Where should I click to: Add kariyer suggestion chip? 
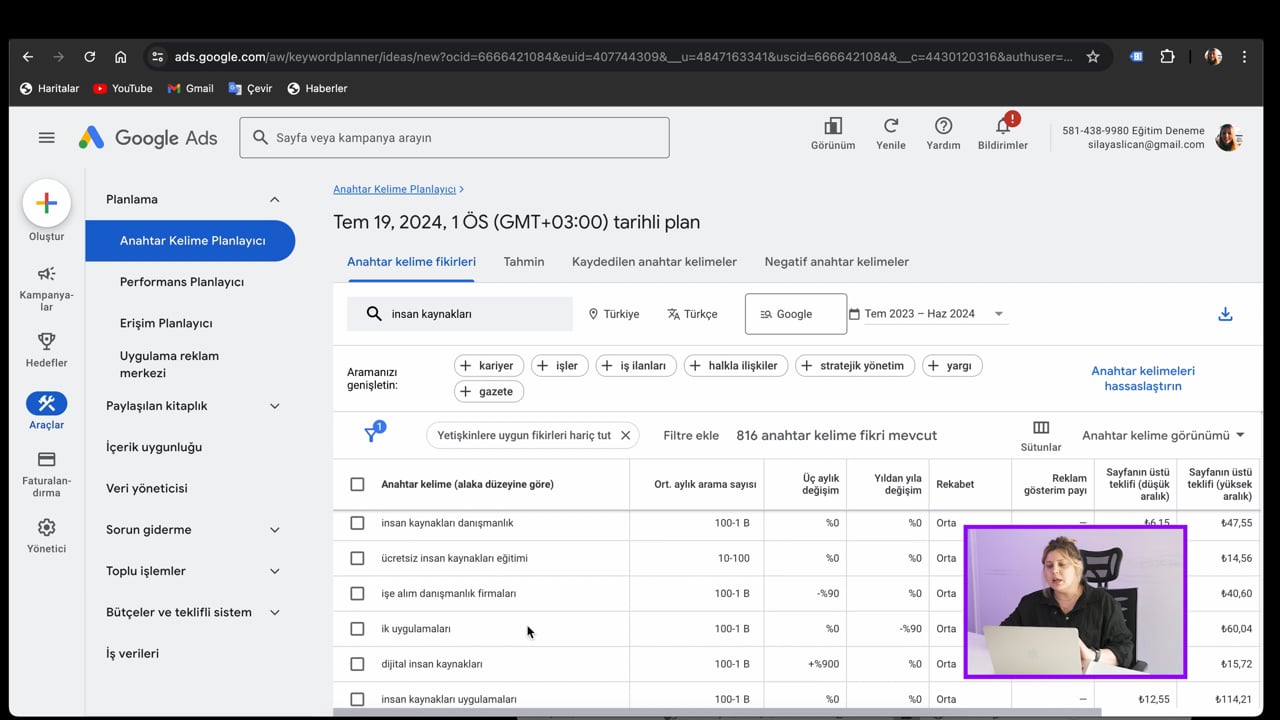[488, 366]
